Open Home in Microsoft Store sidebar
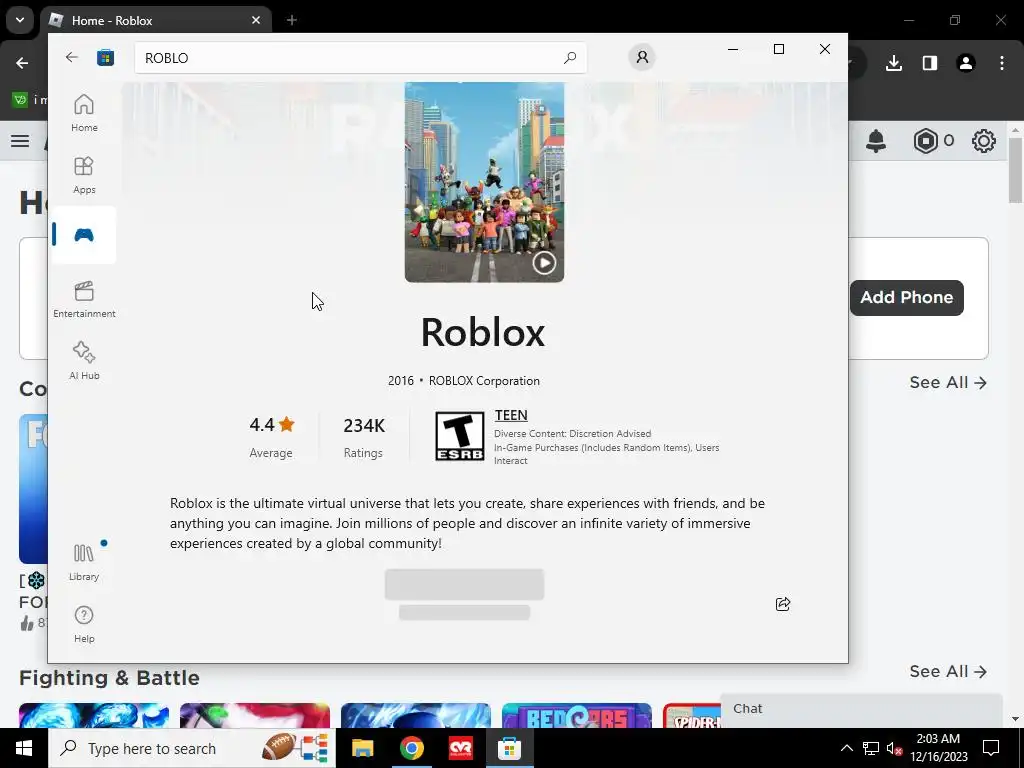Image resolution: width=1024 pixels, height=768 pixels. 84,113
